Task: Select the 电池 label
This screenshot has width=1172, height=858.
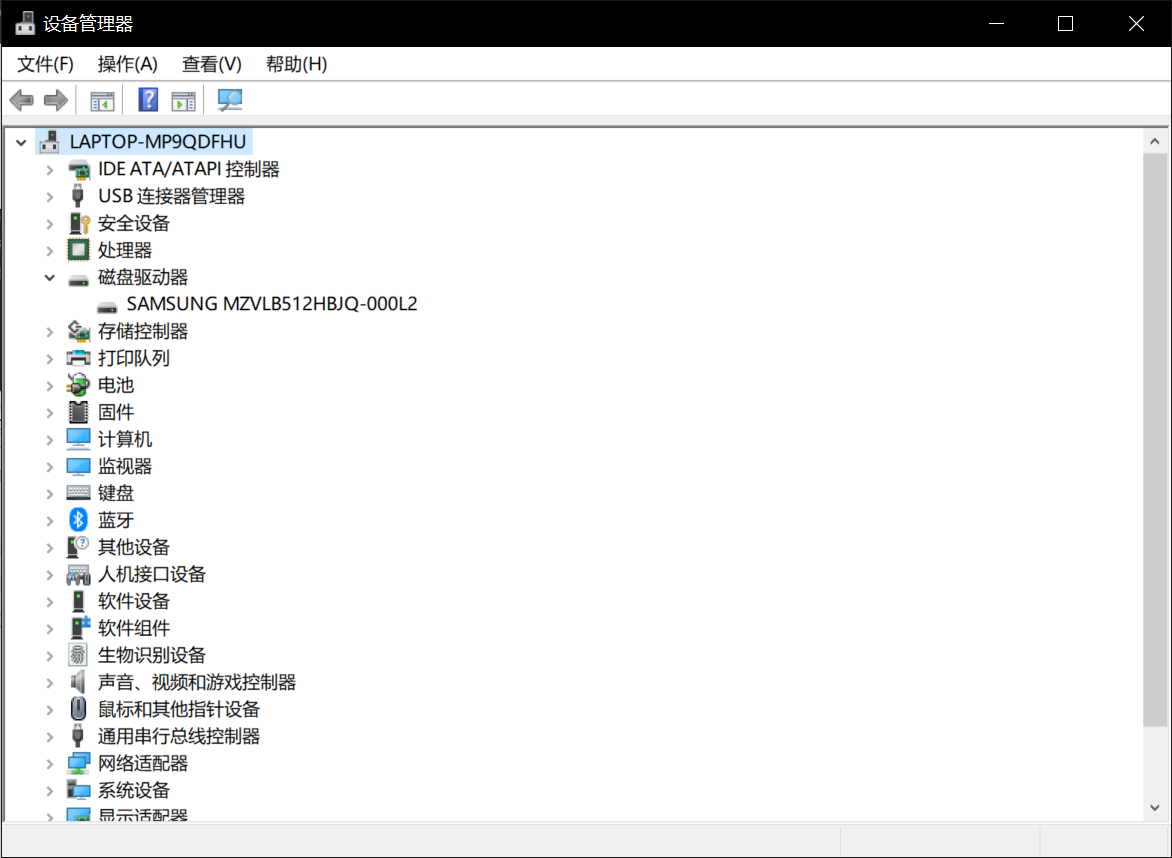Action: point(116,385)
